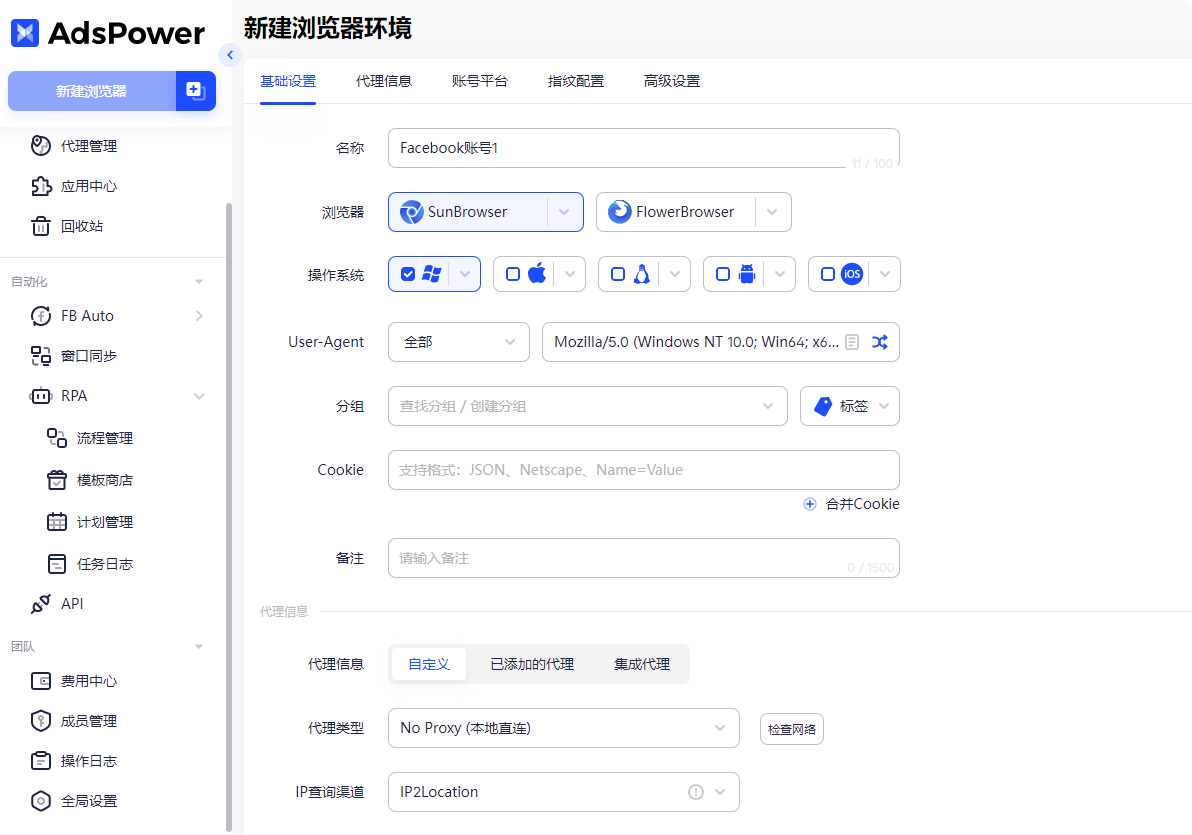
Task: Collapse the 团队 sidebar section
Action: pos(198,646)
